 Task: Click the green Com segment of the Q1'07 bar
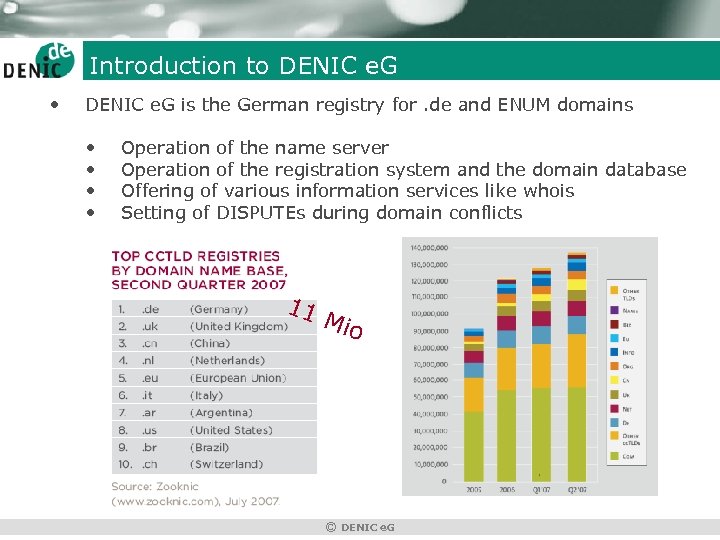pyautogui.click(x=541, y=435)
